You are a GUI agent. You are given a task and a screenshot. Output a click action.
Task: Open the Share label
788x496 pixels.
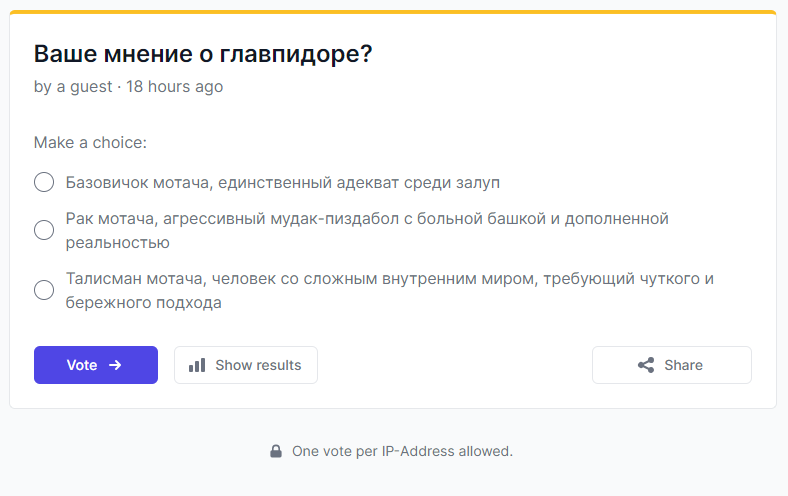click(x=683, y=365)
